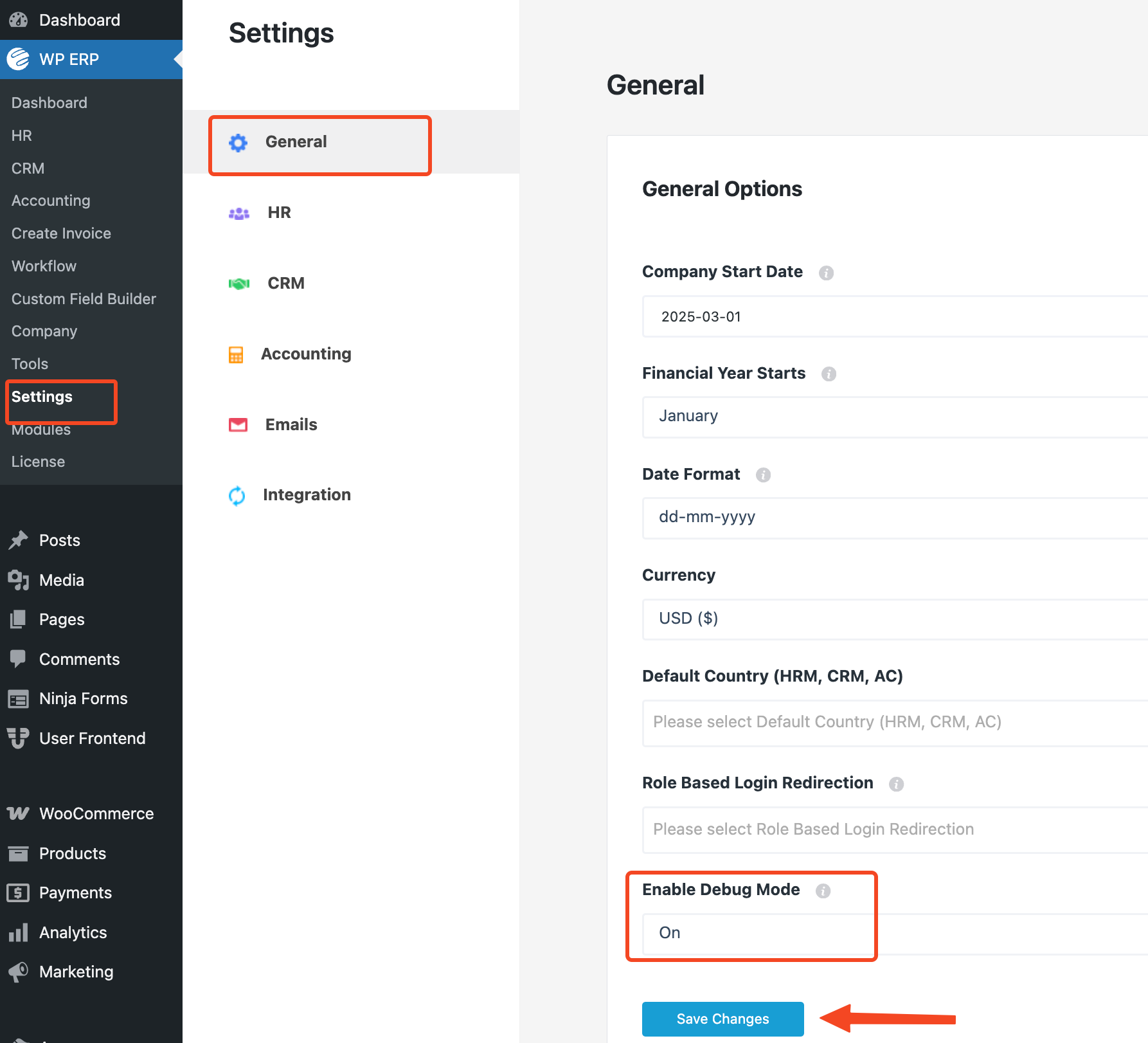Viewport: 1148px width, 1043px height.
Task: Click the Accounting calculator icon
Action: [x=236, y=354]
